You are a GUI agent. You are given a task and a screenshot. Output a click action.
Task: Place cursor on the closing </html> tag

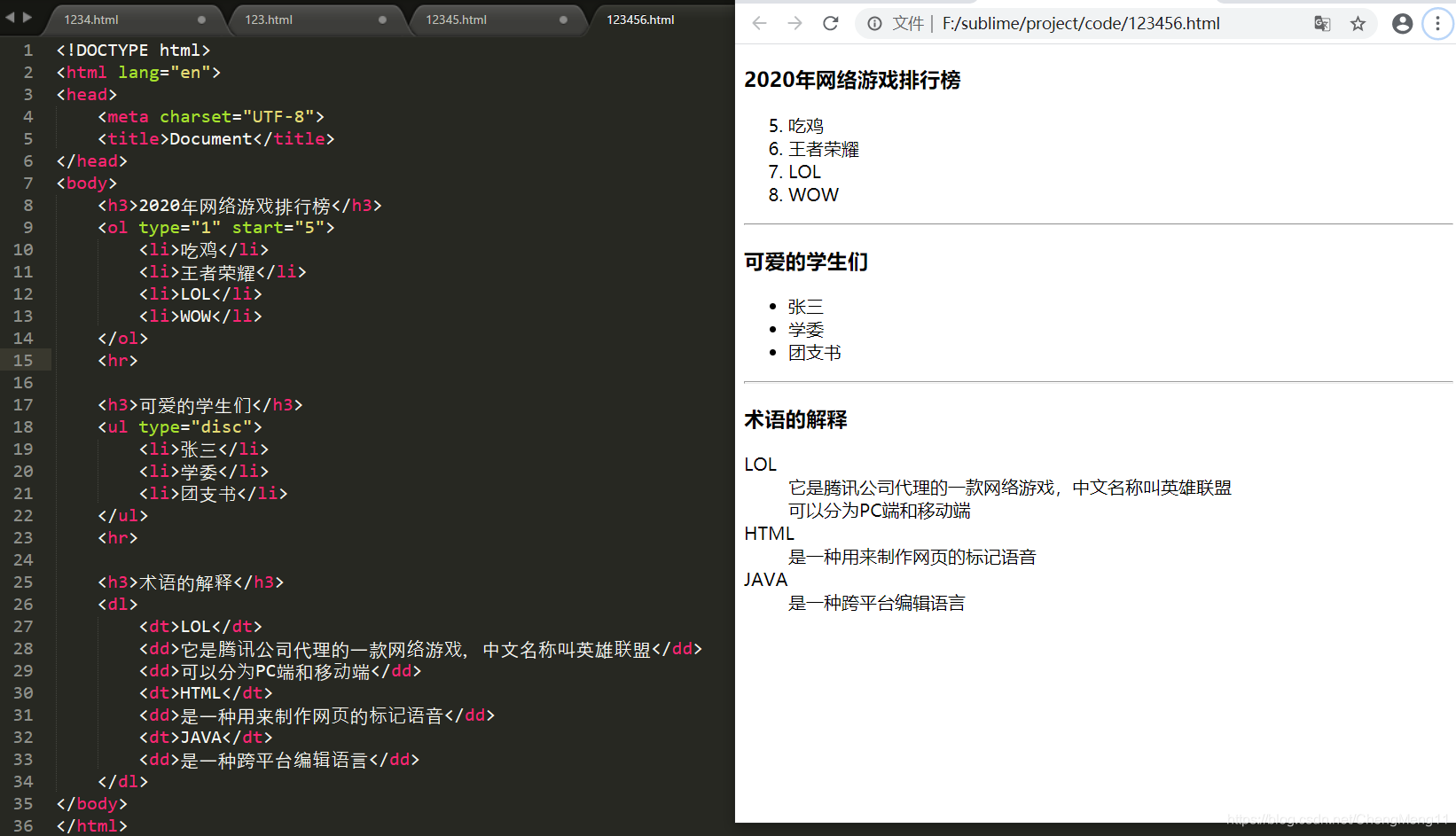point(91,825)
